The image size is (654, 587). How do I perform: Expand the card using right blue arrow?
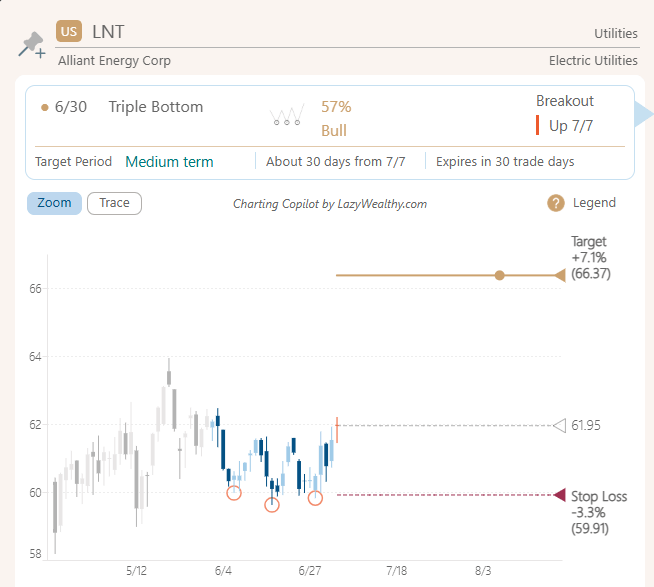(644, 116)
